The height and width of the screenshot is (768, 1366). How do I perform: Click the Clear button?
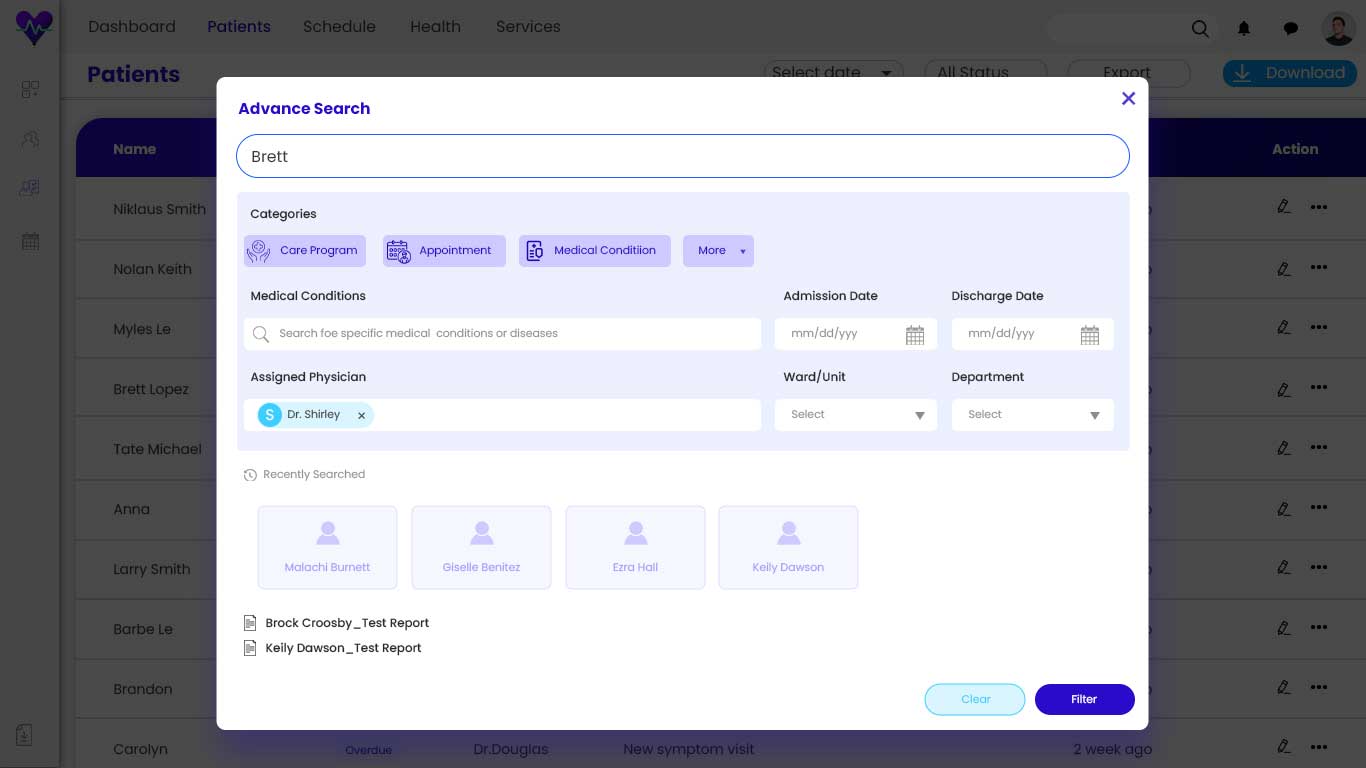pyautogui.click(x=974, y=699)
